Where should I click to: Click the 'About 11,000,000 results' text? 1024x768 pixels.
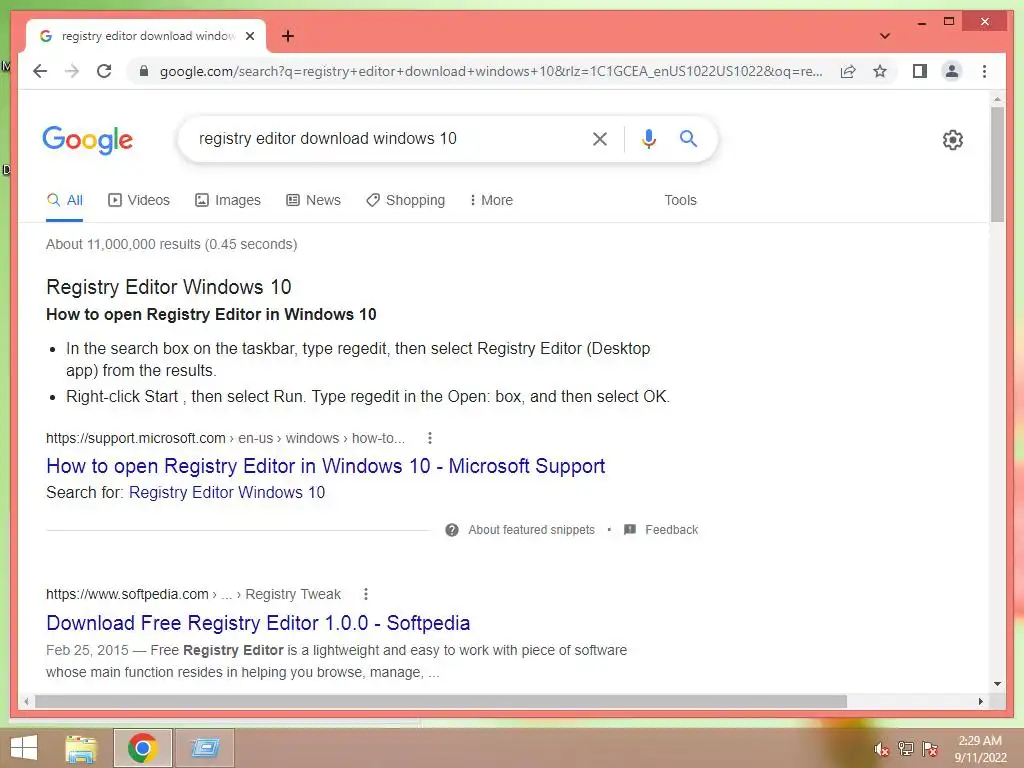(x=171, y=244)
